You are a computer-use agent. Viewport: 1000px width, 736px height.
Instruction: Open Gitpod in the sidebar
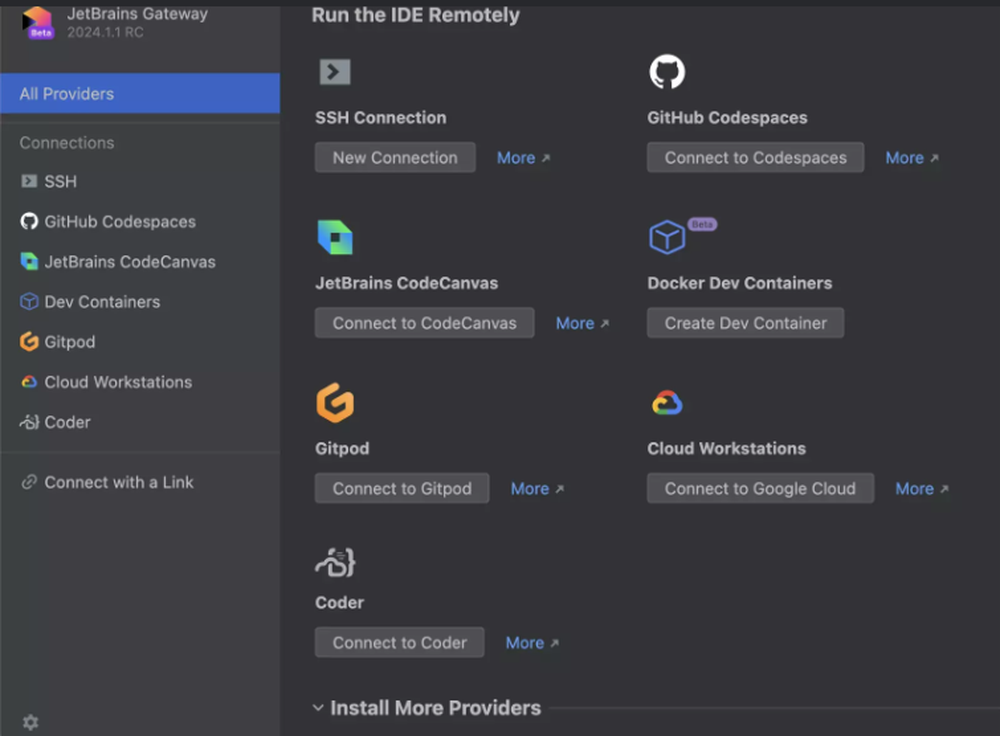(x=140, y=342)
